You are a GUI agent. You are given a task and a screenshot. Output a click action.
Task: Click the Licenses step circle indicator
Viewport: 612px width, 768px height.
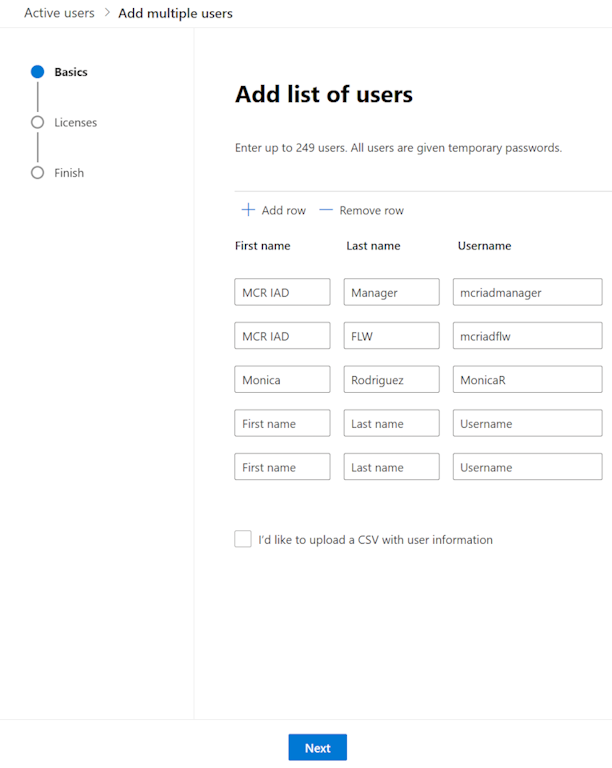pyautogui.click(x=38, y=122)
